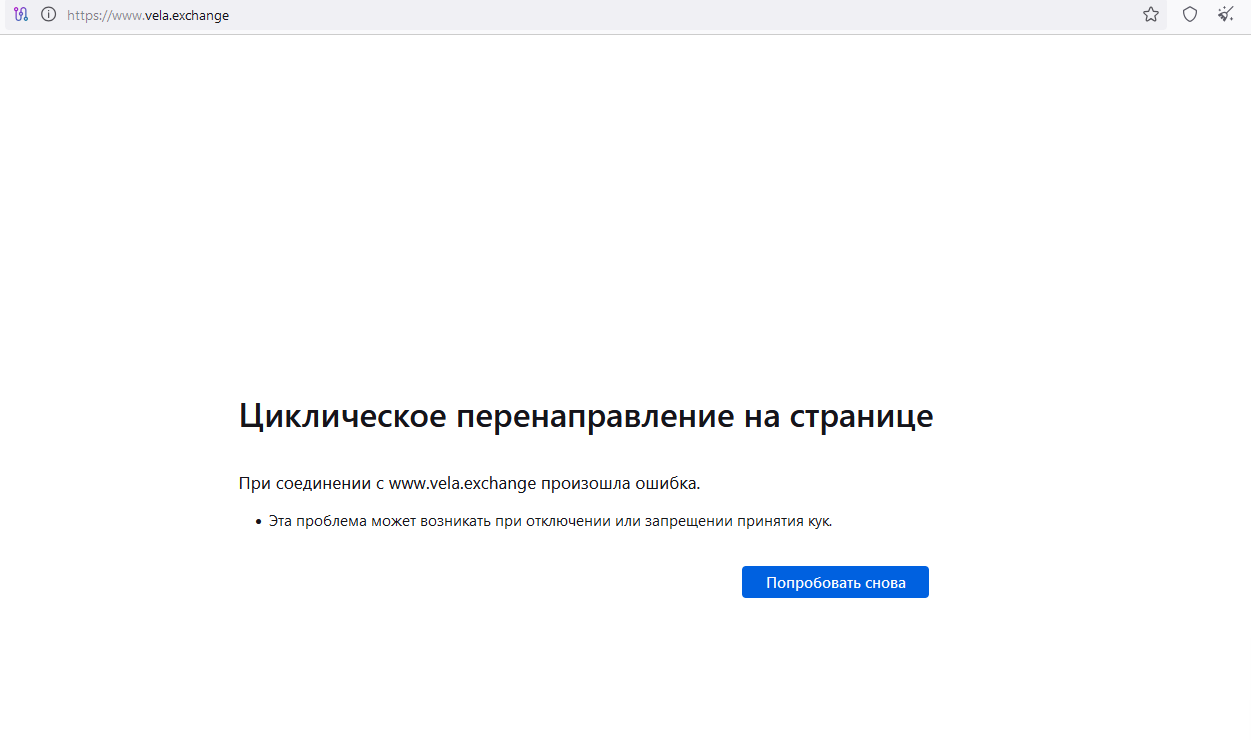The image size is (1251, 740).
Task: Bookmark this page with the star icon
Action: (1151, 15)
